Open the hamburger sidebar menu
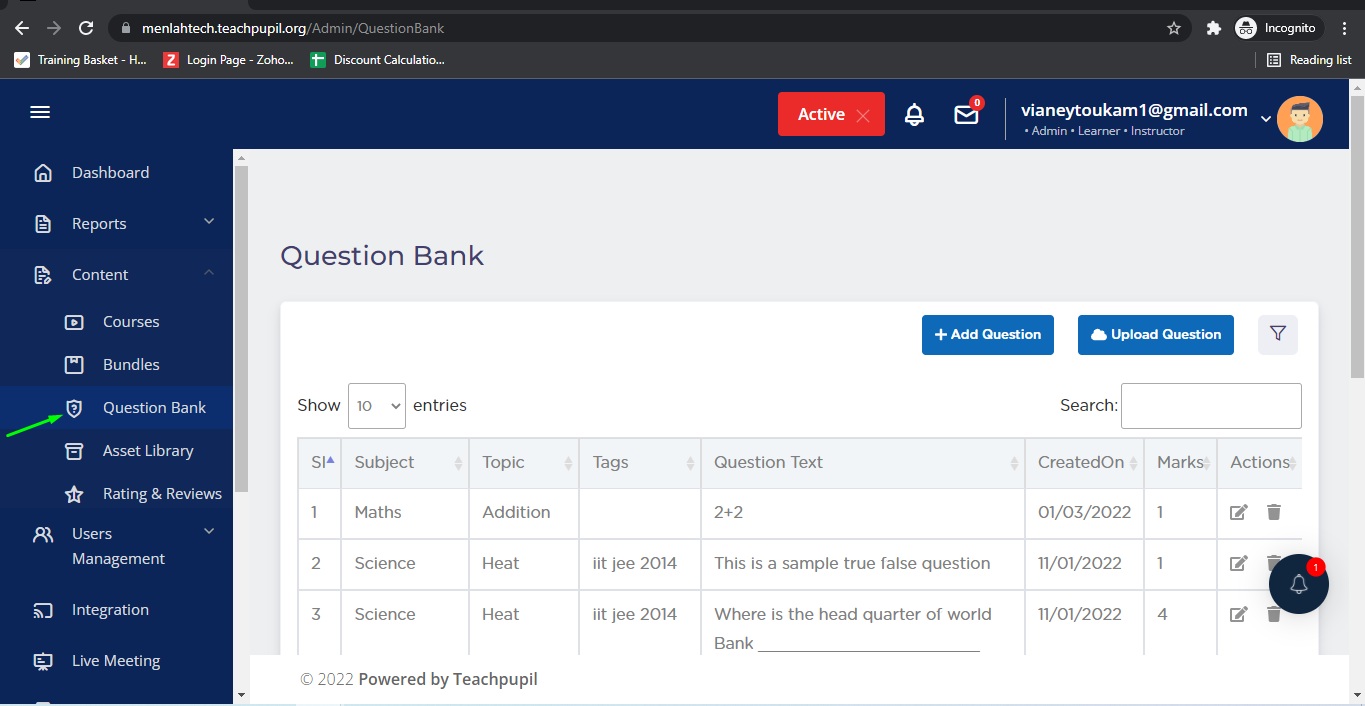Image resolution: width=1365 pixels, height=706 pixels. tap(40, 113)
